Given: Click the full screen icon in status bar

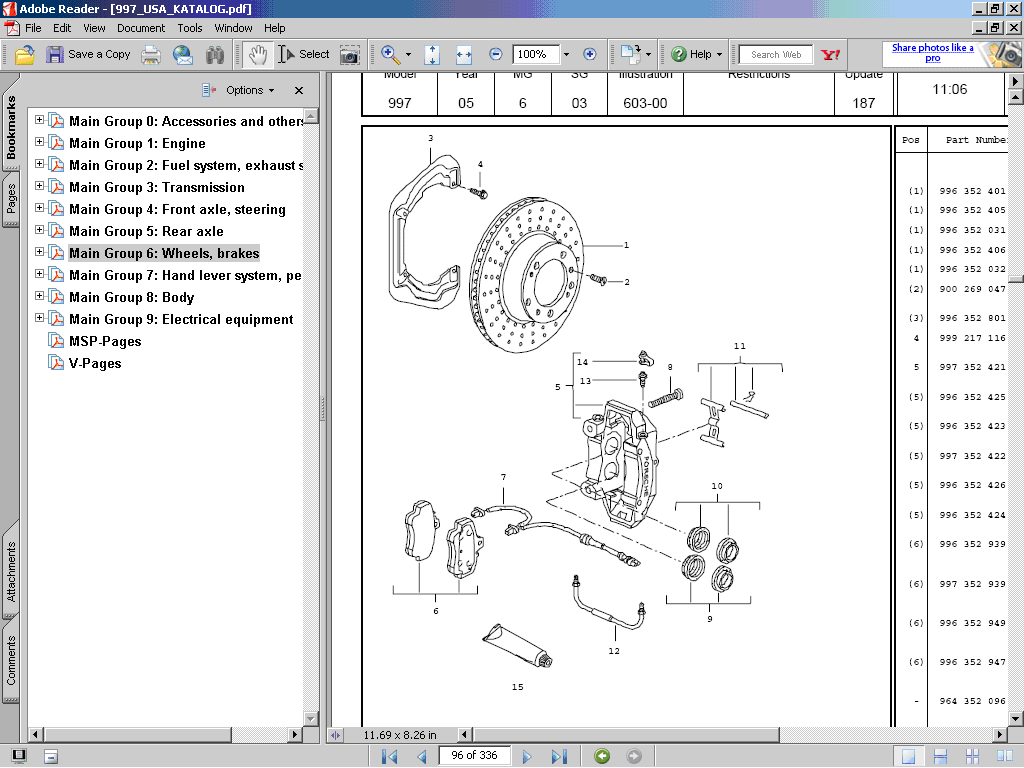Looking at the screenshot, I should pyautogui.click(x=19, y=756).
